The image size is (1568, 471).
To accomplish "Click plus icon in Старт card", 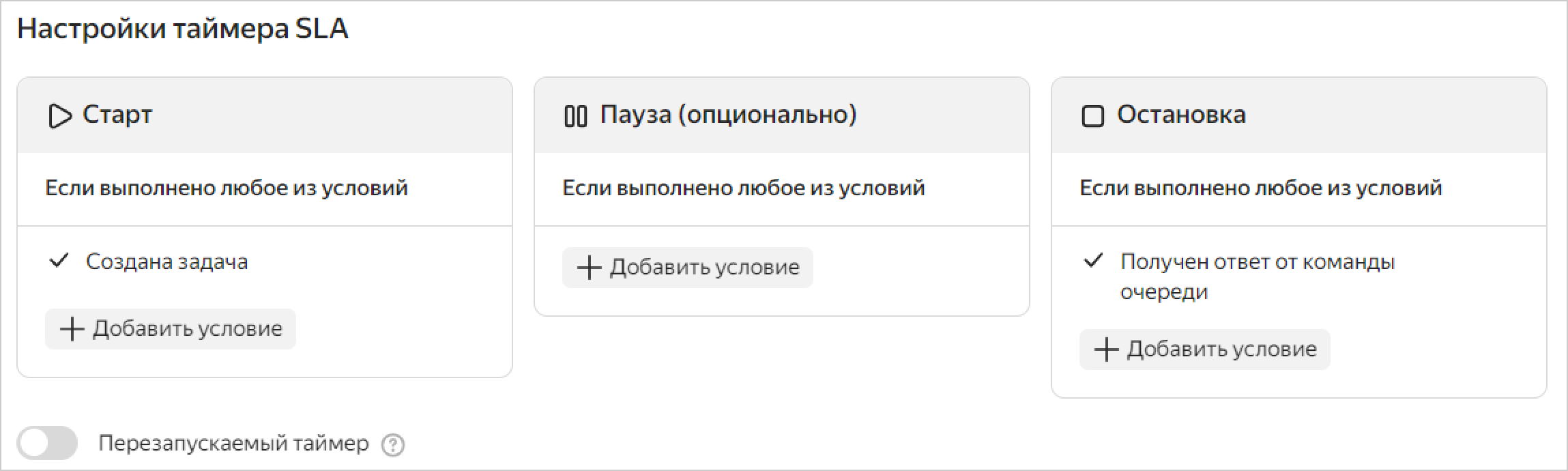I will 72,329.
